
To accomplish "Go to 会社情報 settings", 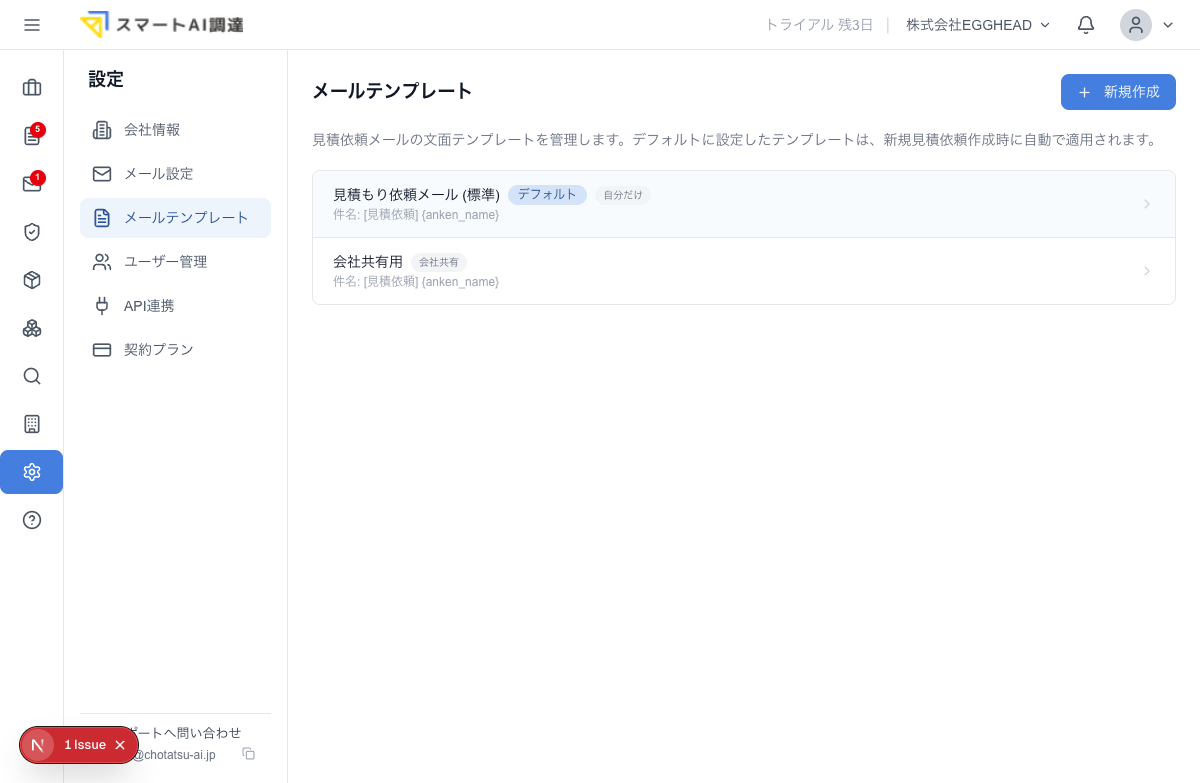I will pos(175,130).
